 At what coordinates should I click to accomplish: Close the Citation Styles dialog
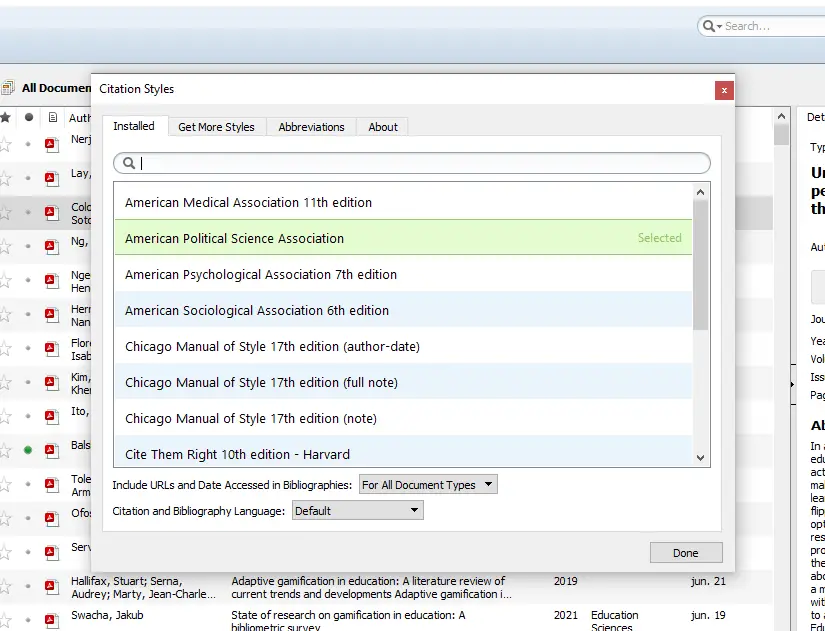[724, 91]
